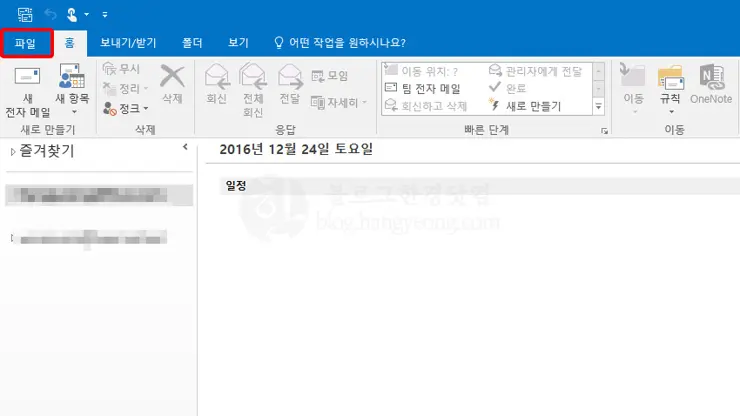Click the send/receive all folders icon
This screenshot has height=416, width=740.
pyautogui.click(x=25, y=14)
